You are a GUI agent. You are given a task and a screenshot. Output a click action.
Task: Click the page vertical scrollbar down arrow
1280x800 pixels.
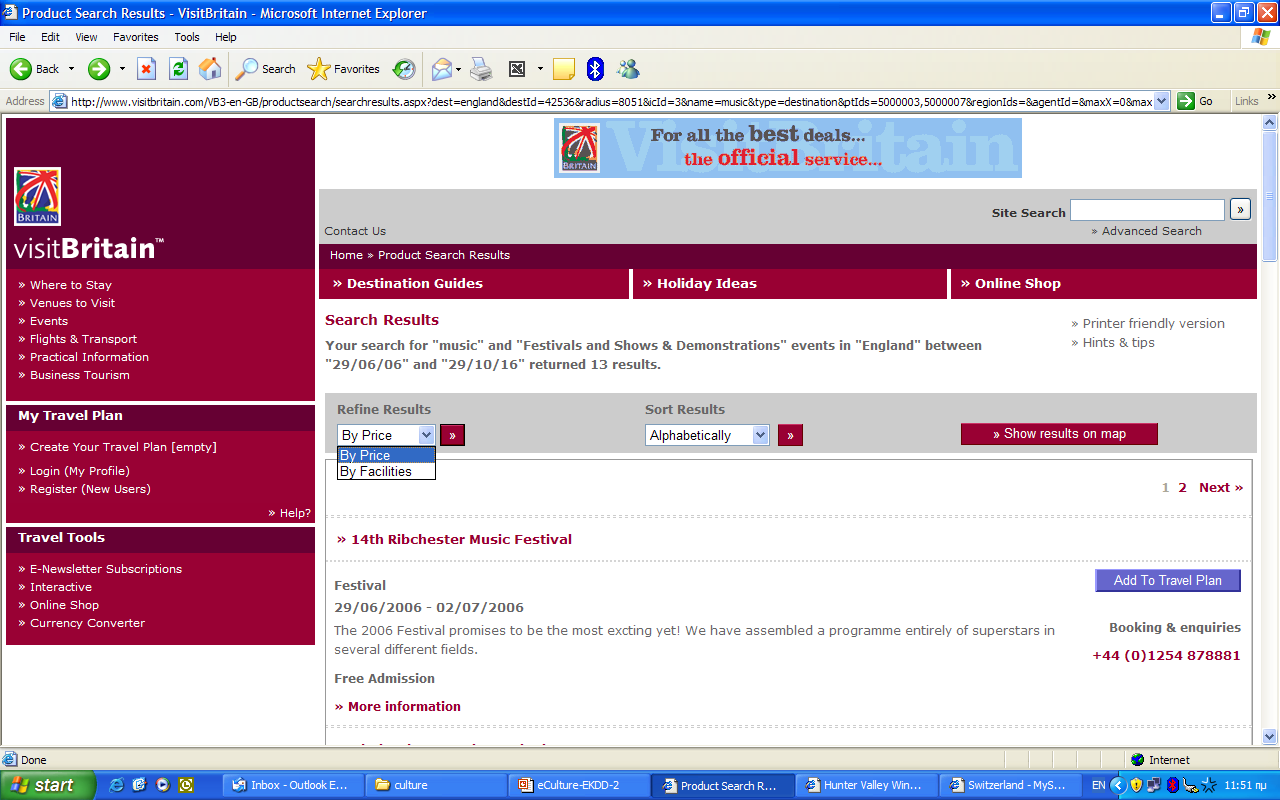(x=1270, y=736)
